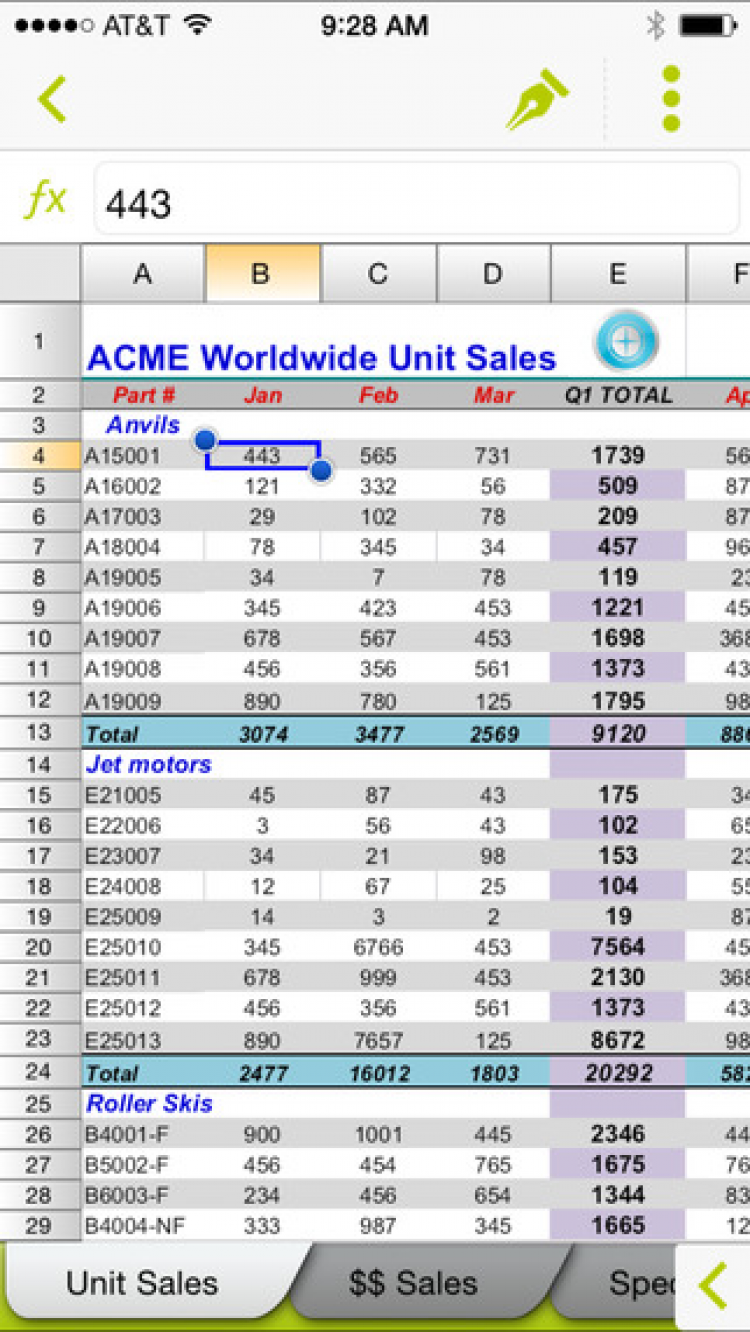Click cell with value 1739
Image resolution: width=750 pixels, height=1332 pixels.
pyautogui.click(x=618, y=456)
